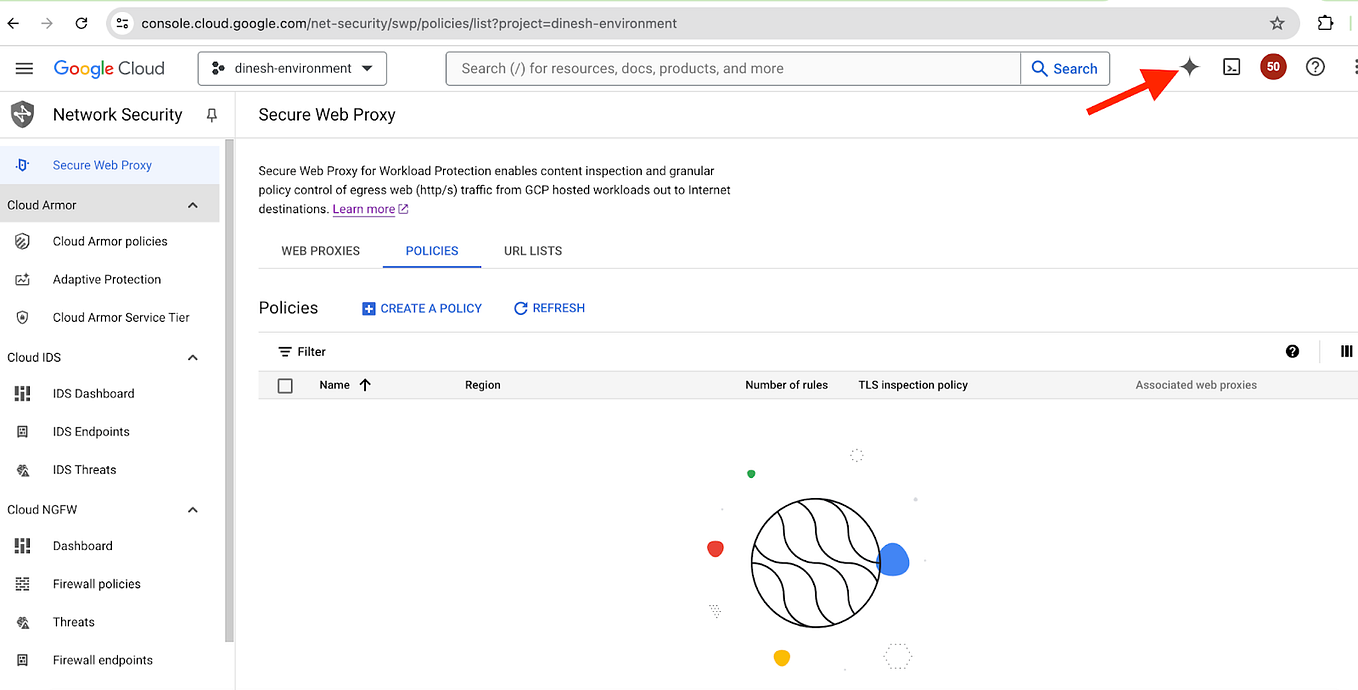1358x690 pixels.
Task: Select all policies via header checkbox
Action: pyautogui.click(x=285, y=385)
